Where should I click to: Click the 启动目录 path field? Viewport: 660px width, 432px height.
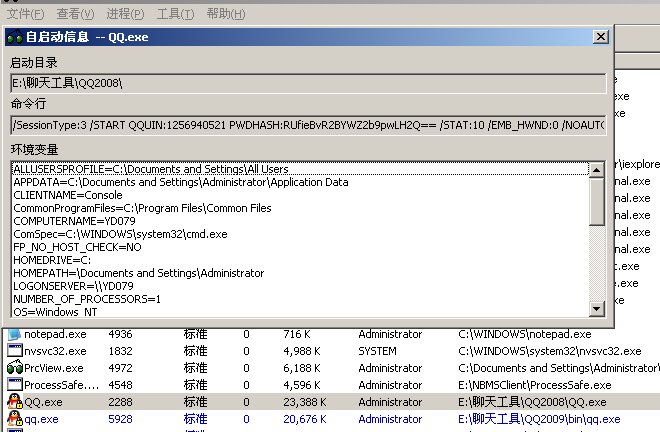pos(308,83)
